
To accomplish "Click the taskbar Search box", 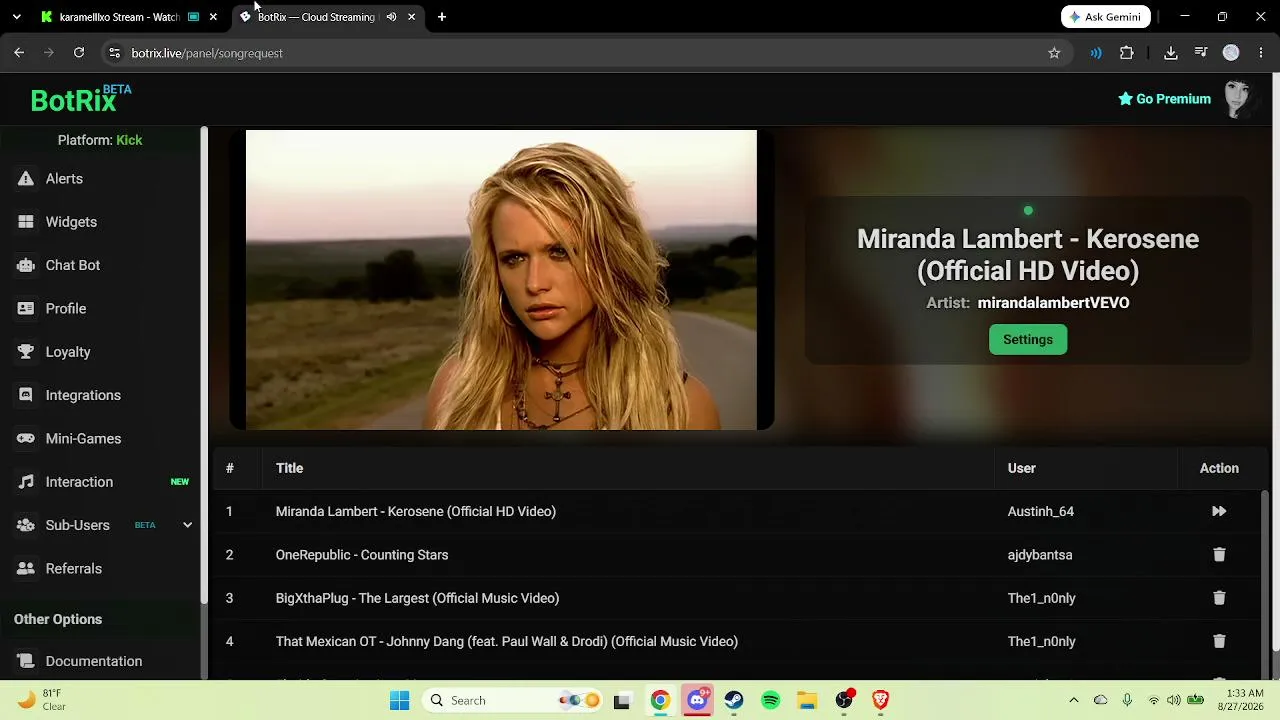I will 510,700.
